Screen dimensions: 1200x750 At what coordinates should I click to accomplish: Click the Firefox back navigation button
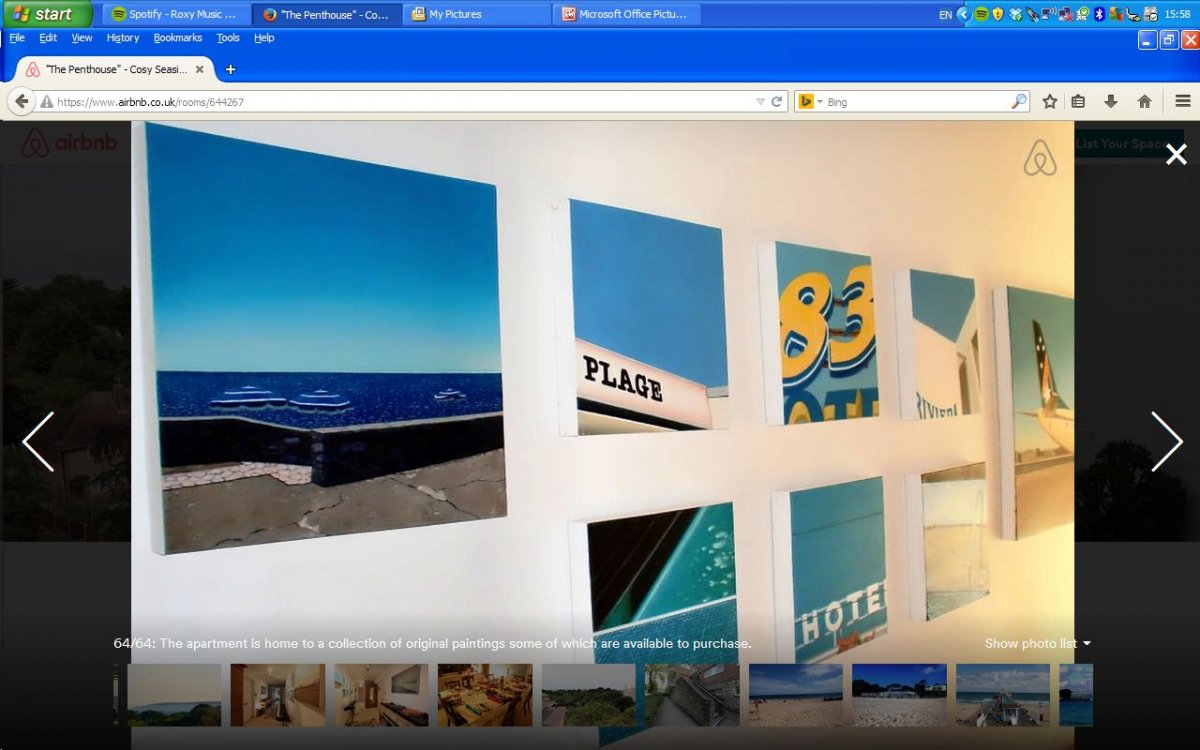pos(22,102)
